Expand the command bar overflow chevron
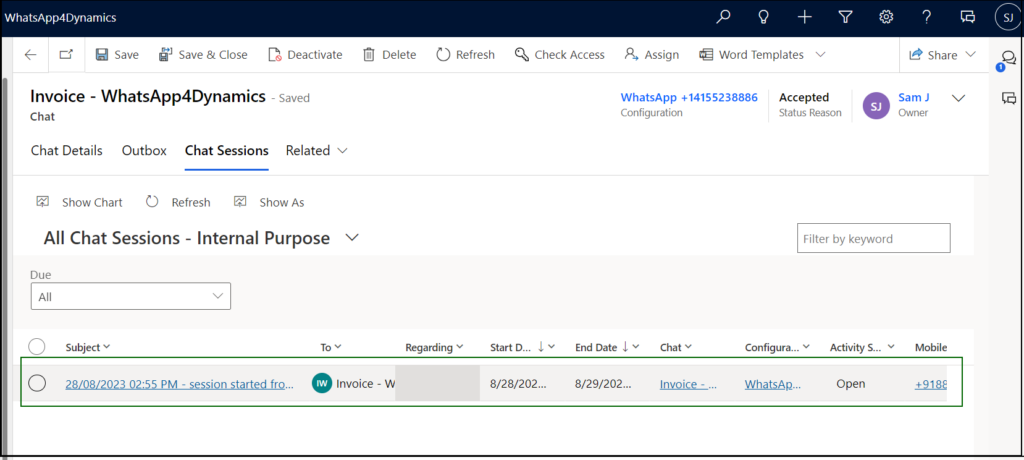1024x460 pixels. point(821,55)
